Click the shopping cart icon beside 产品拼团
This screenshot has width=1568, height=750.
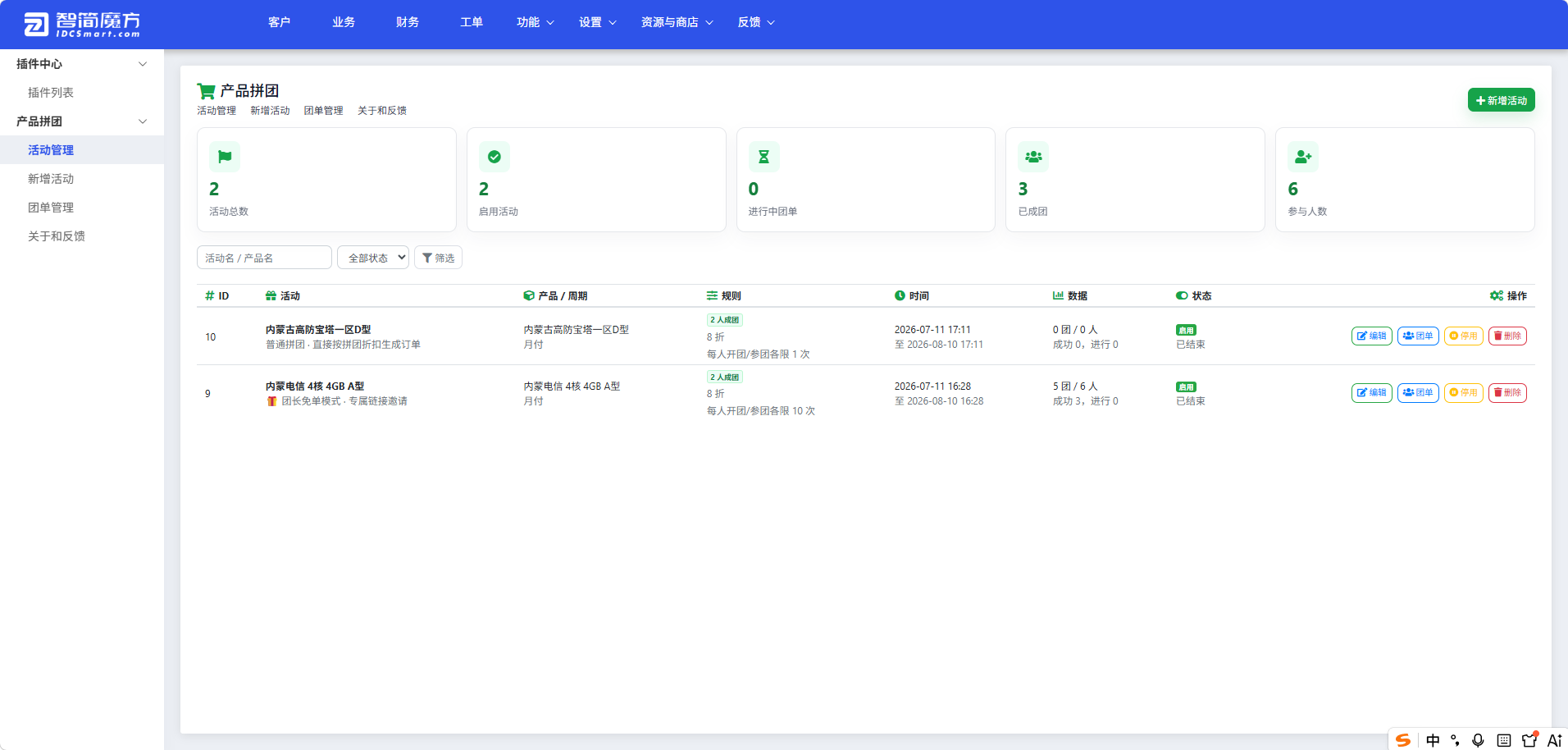[206, 91]
